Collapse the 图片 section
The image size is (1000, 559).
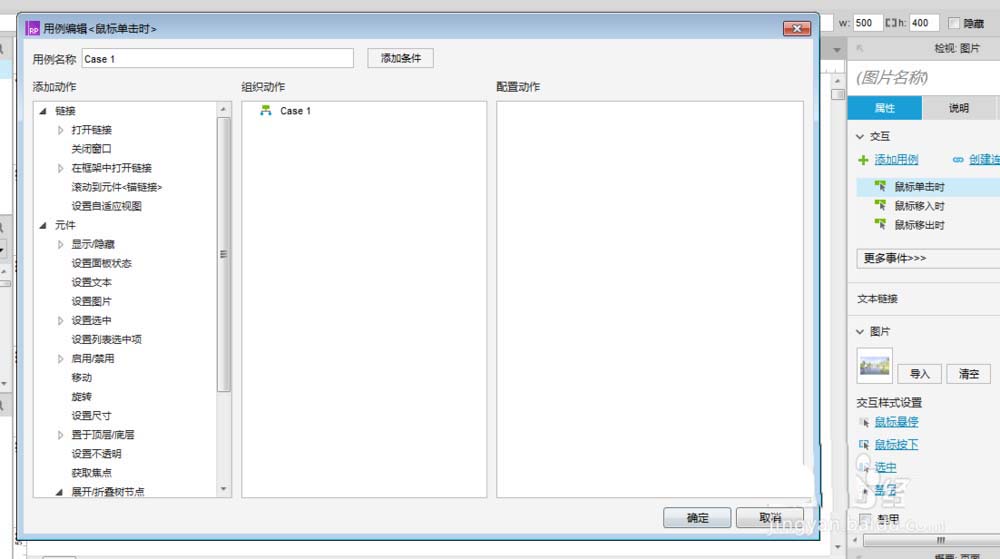(x=860, y=331)
